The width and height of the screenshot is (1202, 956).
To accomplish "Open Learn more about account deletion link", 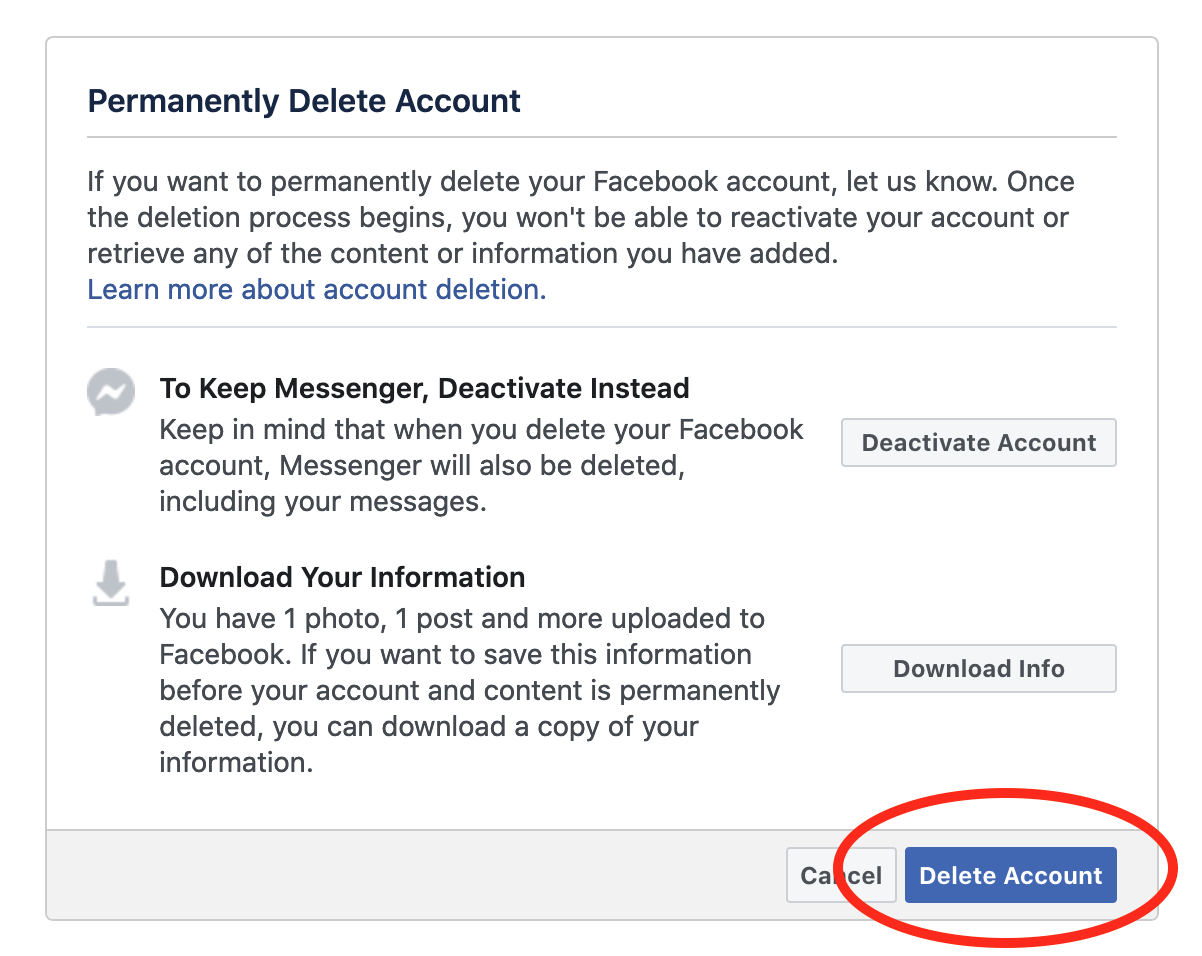I will [317, 290].
